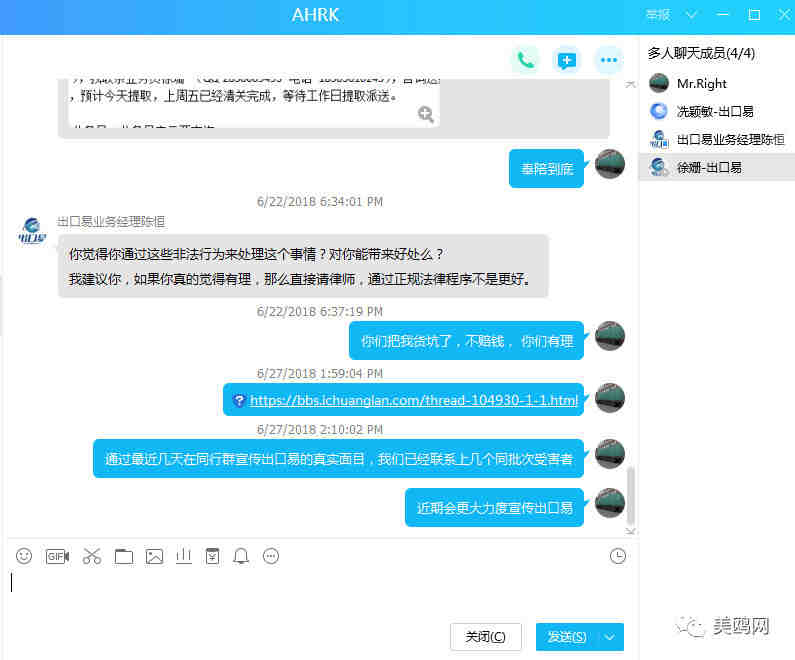Image resolution: width=795 pixels, height=660 pixels.
Task: Open the red packet icon
Action: (212, 556)
